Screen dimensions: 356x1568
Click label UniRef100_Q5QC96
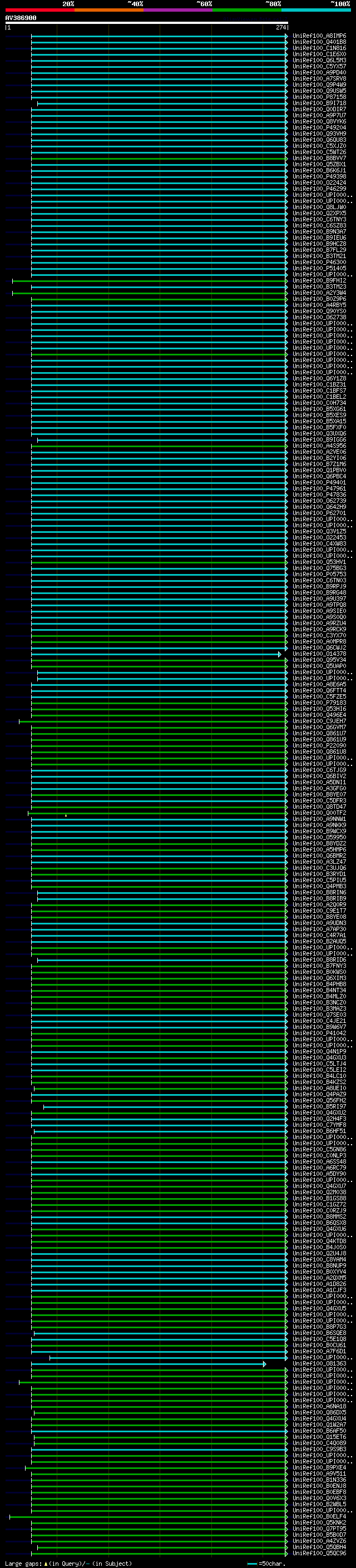click(319, 1554)
